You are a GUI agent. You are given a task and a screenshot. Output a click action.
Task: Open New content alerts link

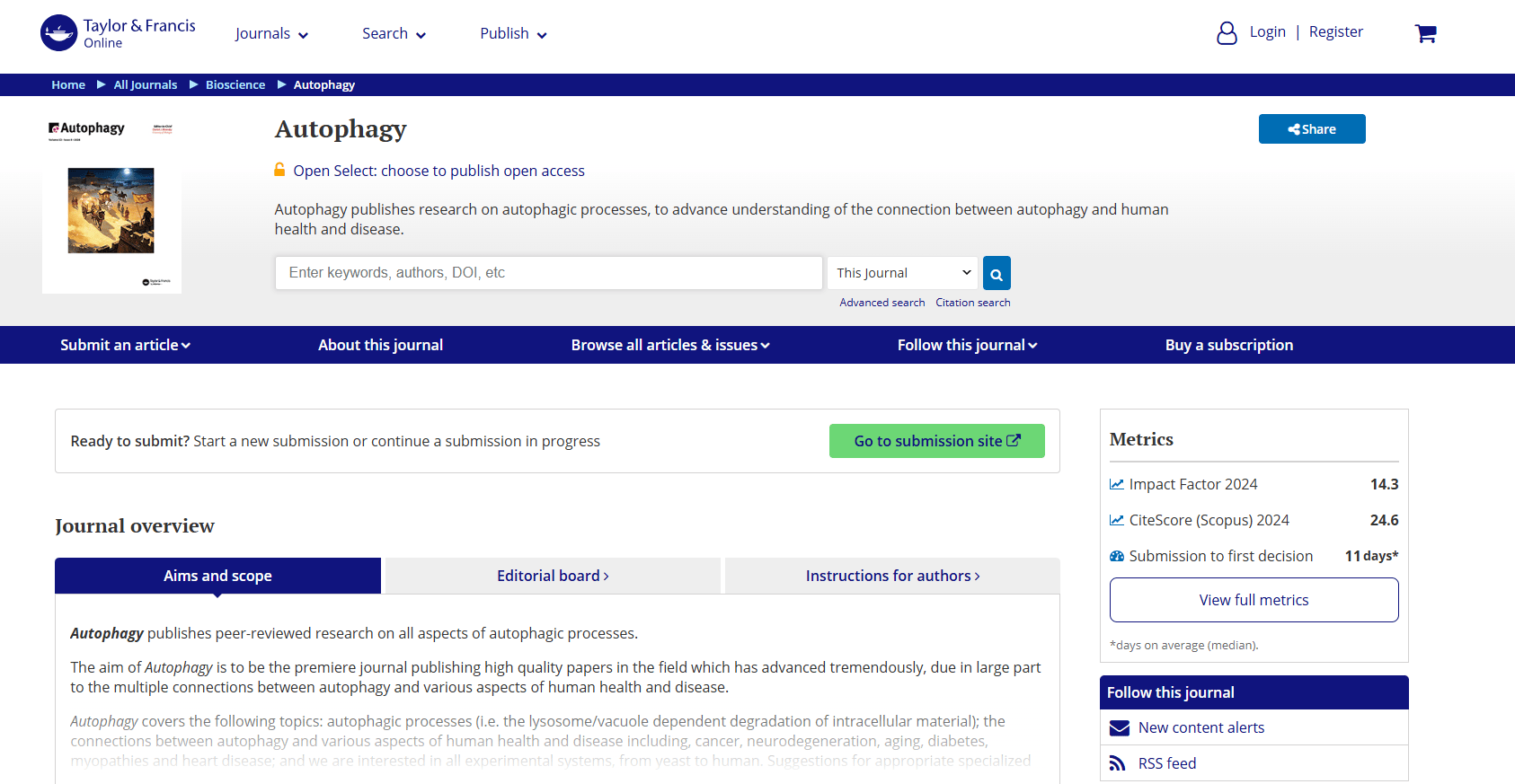(x=1201, y=727)
